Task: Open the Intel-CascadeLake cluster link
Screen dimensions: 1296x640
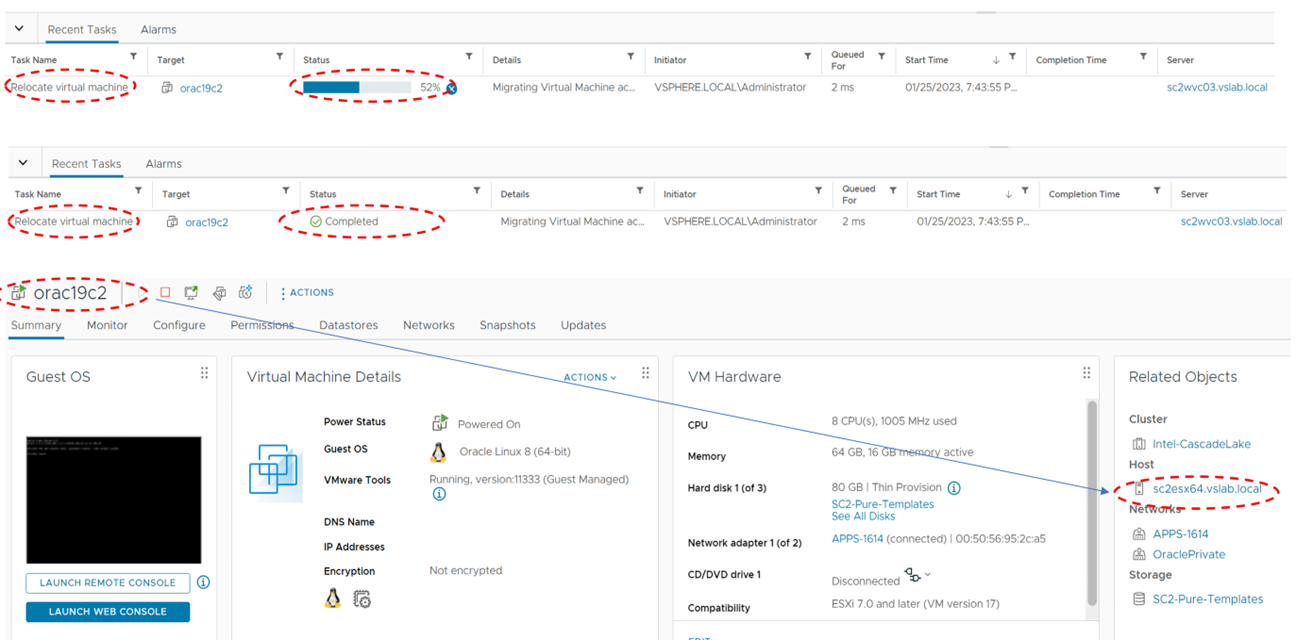Action: 1202,444
